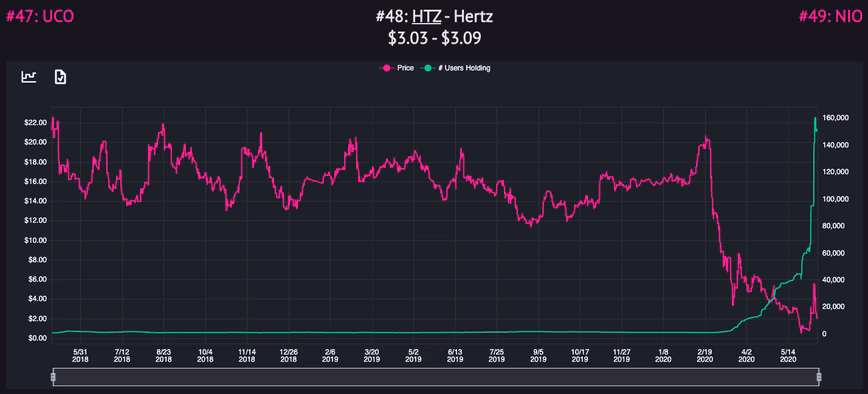This screenshot has width=868, height=394.
Task: Click the $4.00 price axis label
Action: click(39, 299)
